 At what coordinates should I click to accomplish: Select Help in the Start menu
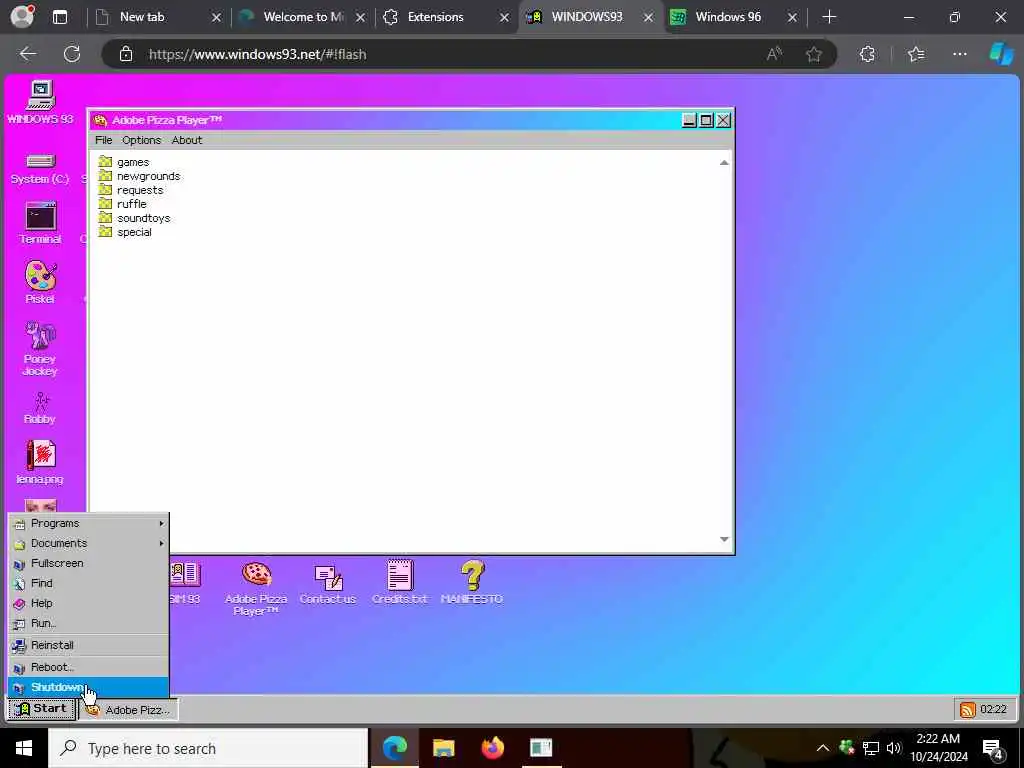tap(88, 603)
